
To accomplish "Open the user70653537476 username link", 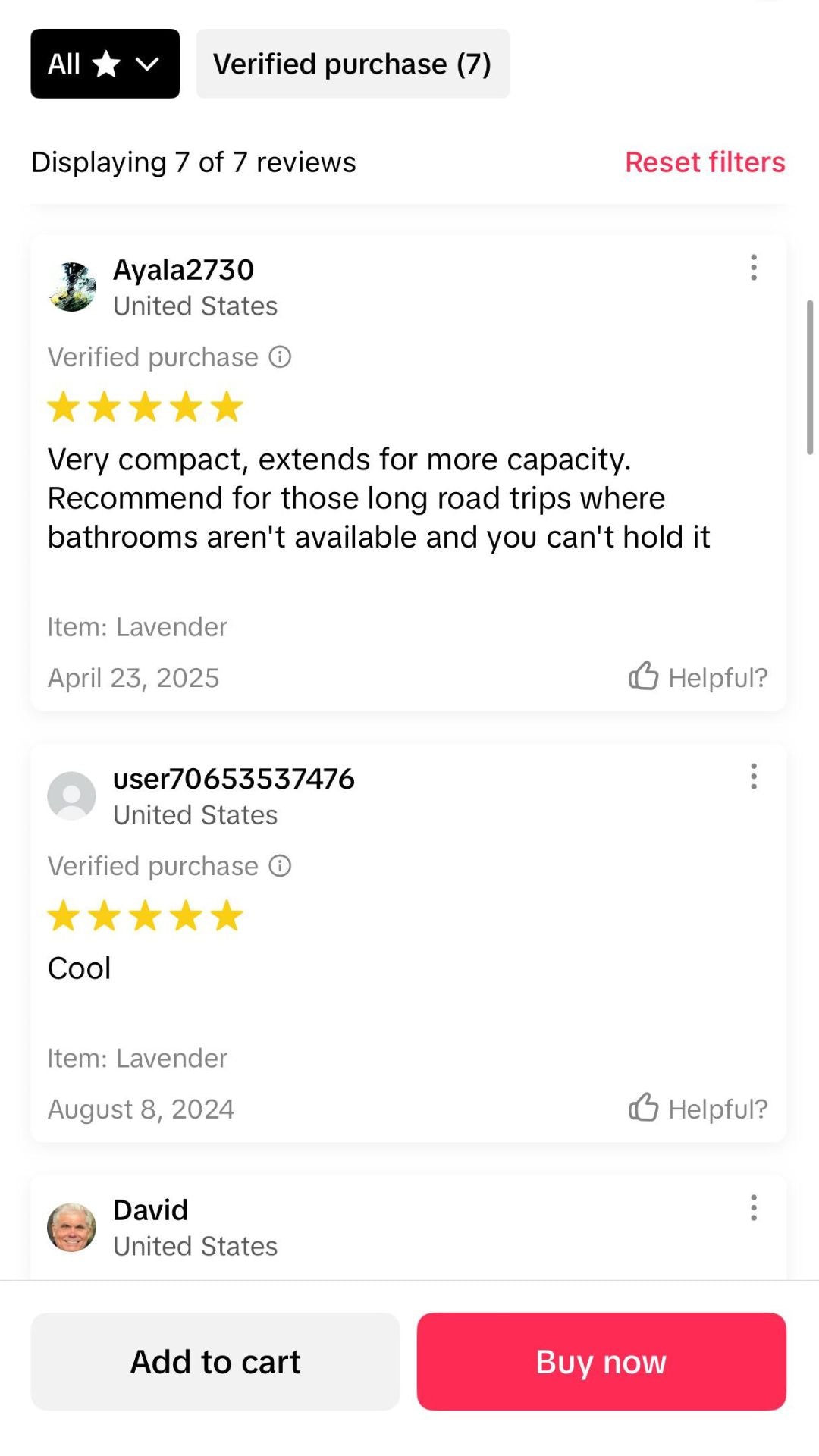I will [234, 779].
